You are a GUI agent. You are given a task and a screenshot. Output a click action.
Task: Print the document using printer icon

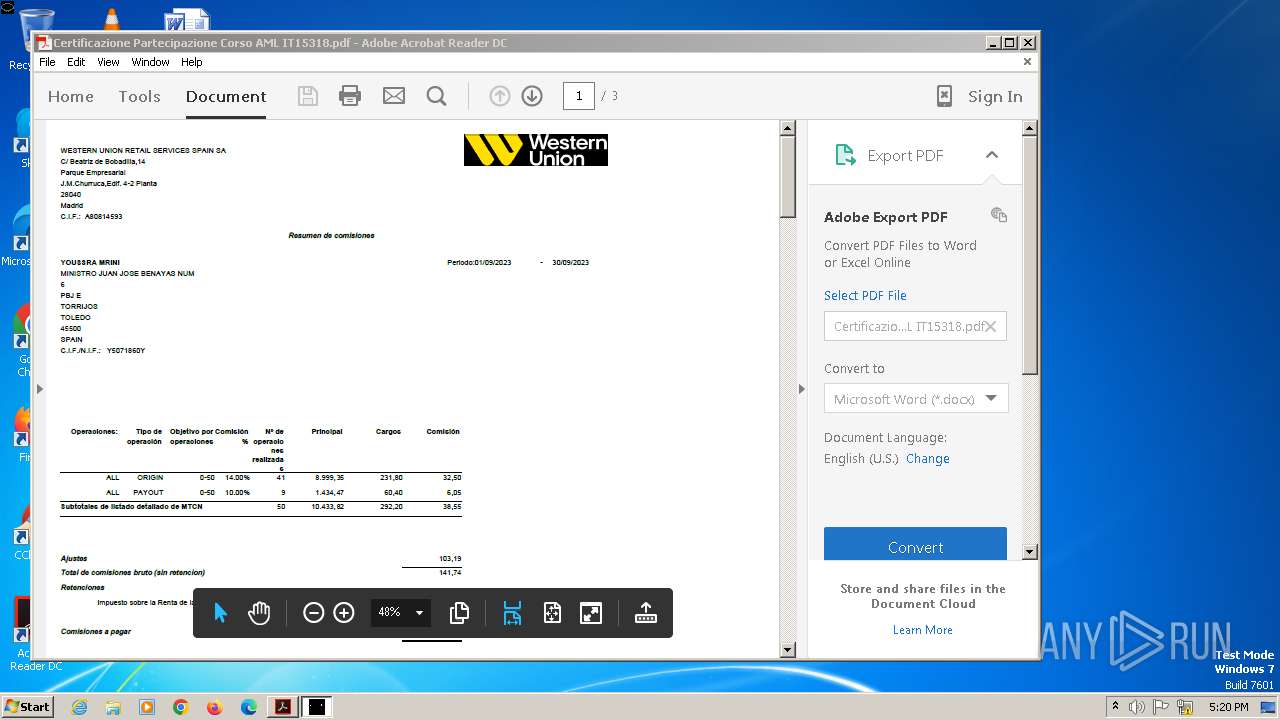pos(350,96)
